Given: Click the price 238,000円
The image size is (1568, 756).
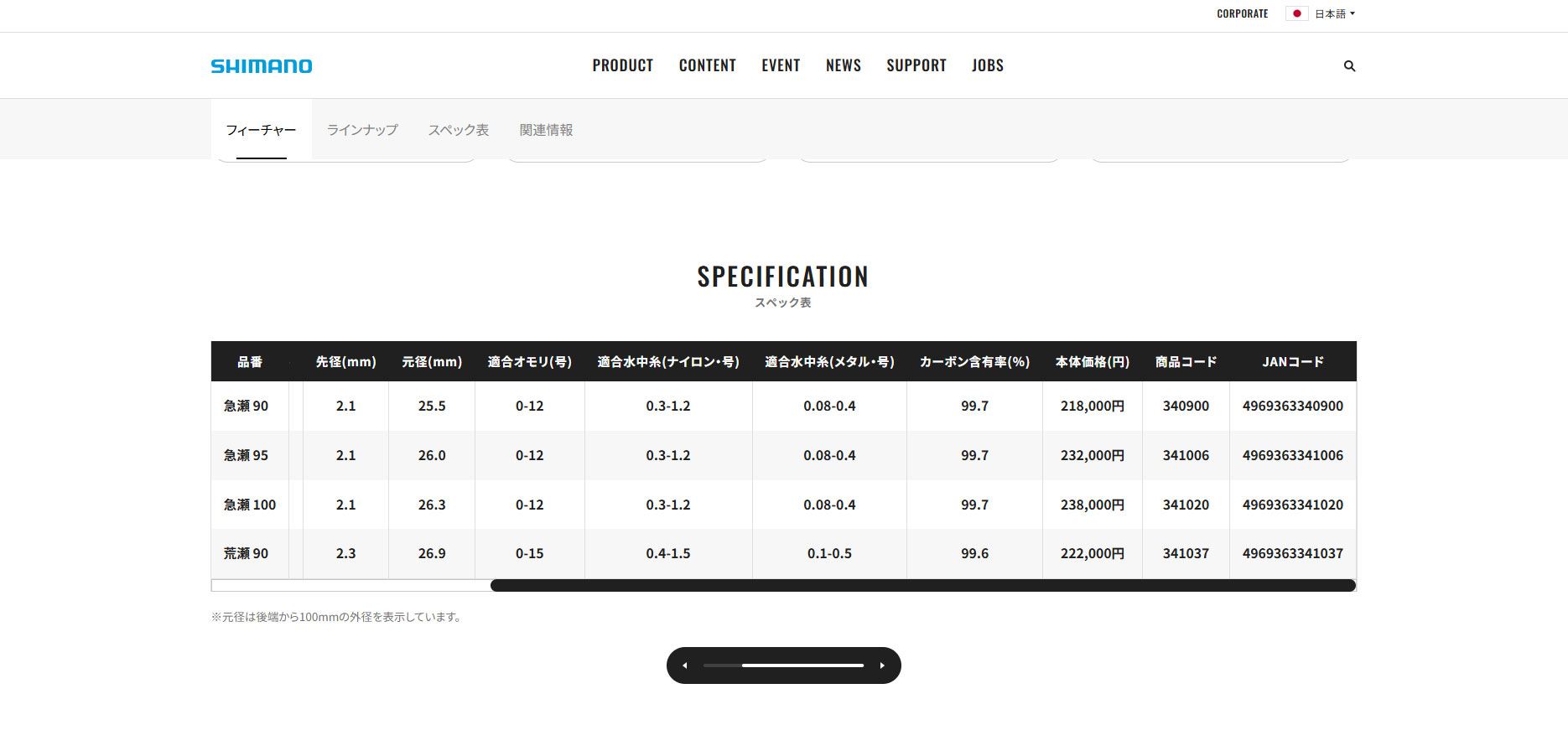Looking at the screenshot, I should coord(1093,505).
